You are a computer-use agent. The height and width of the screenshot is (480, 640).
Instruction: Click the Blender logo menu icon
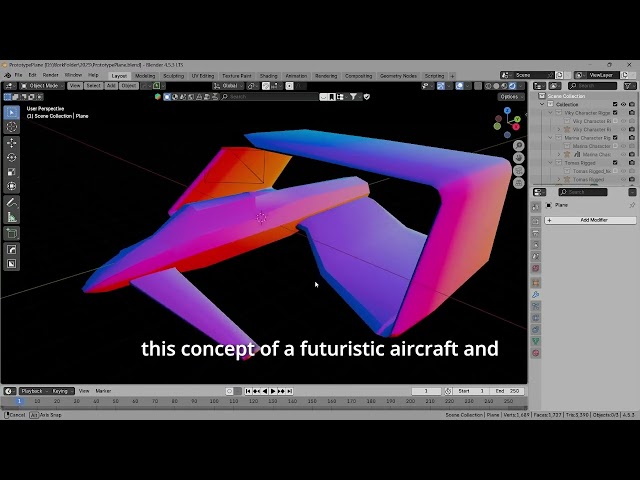pos(7,76)
